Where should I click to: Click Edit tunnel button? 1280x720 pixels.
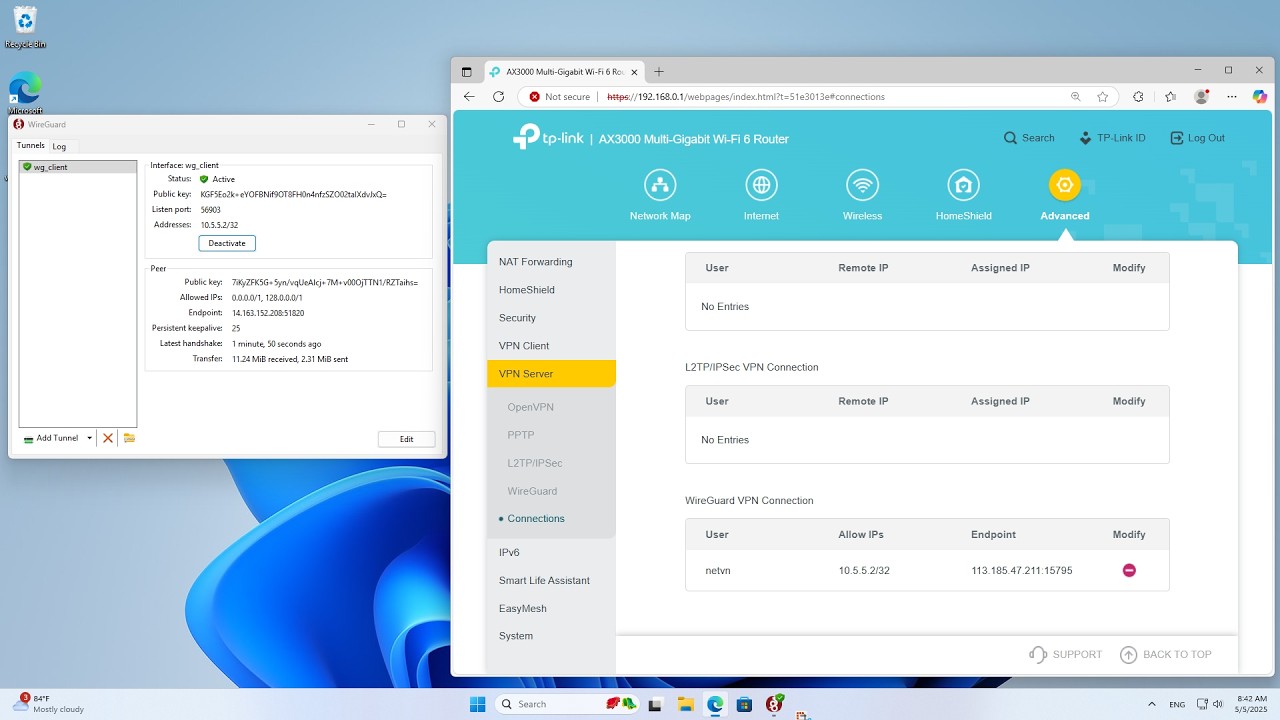pos(406,439)
